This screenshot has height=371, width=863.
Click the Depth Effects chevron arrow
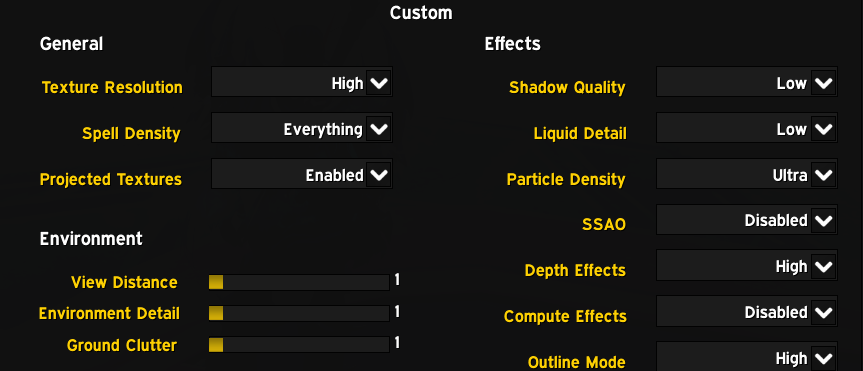(823, 267)
